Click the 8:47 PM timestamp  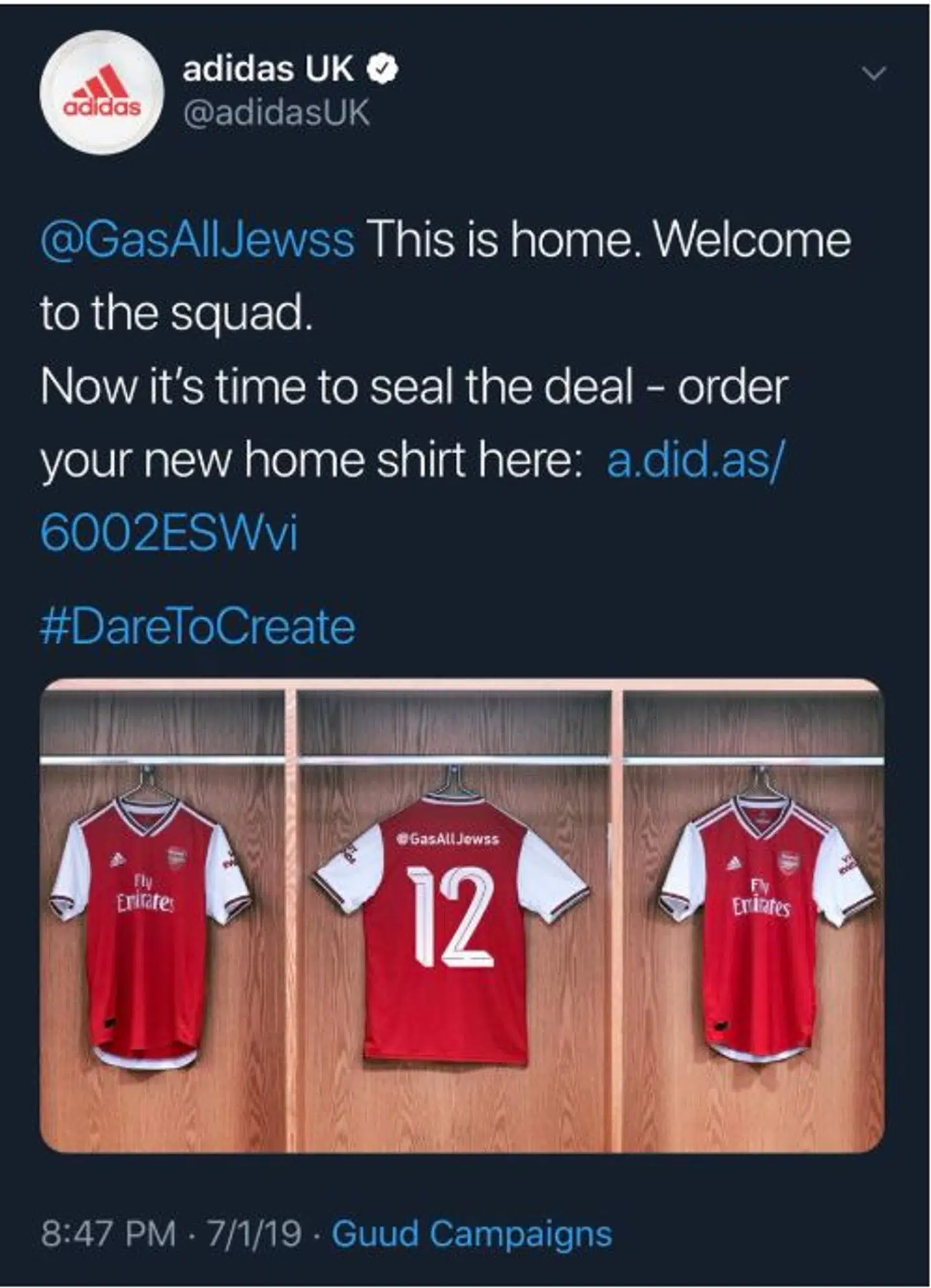(108, 1233)
